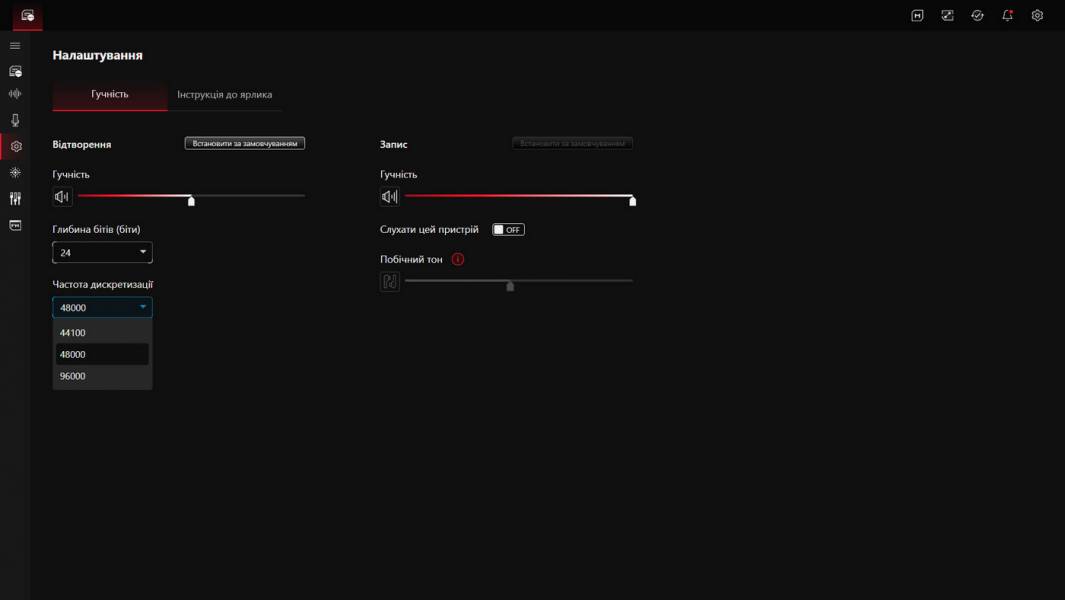
Task: Open notifications with the bell icon
Action: click(1007, 16)
